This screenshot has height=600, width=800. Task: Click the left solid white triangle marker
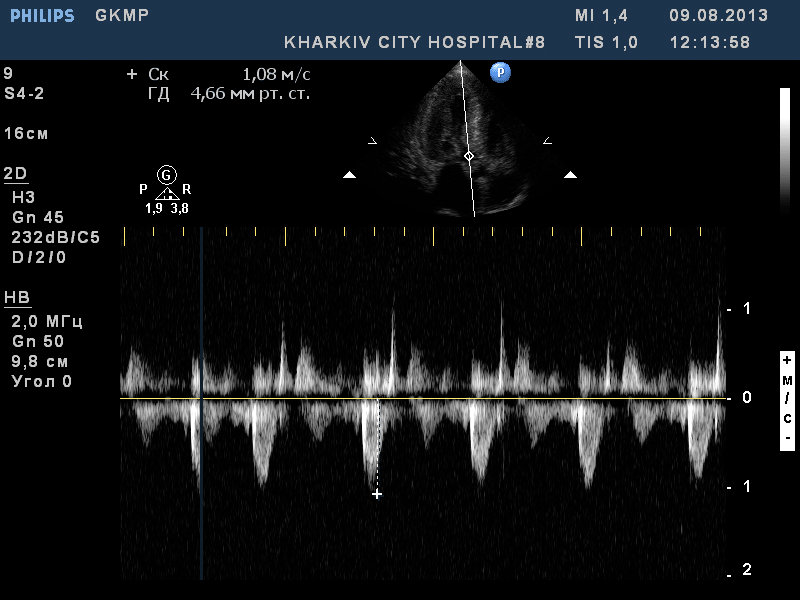pyautogui.click(x=349, y=175)
